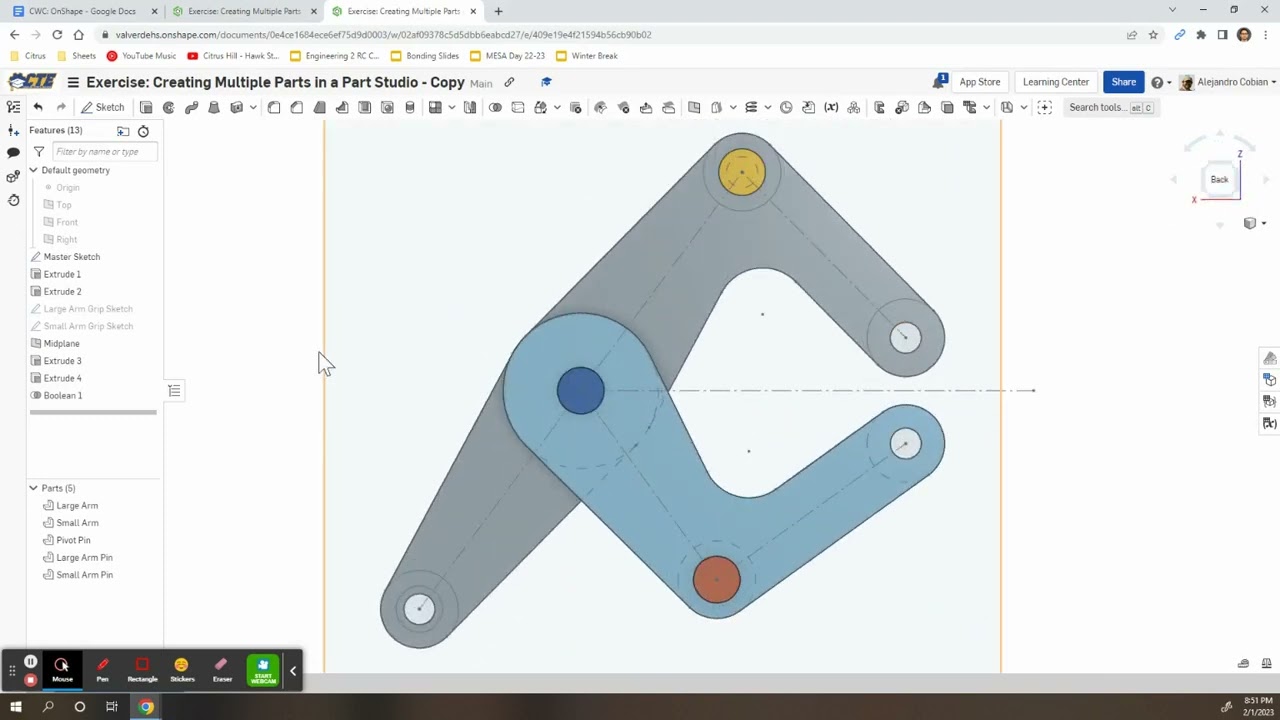The width and height of the screenshot is (1280, 720).
Task: Open the Mirror tool icon
Action: [470, 107]
